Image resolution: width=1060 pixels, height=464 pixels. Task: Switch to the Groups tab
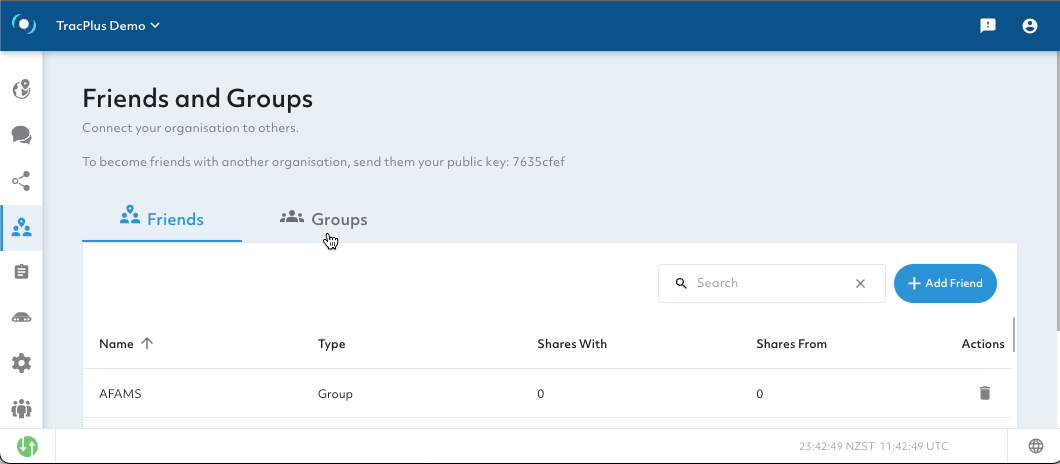pos(324,219)
